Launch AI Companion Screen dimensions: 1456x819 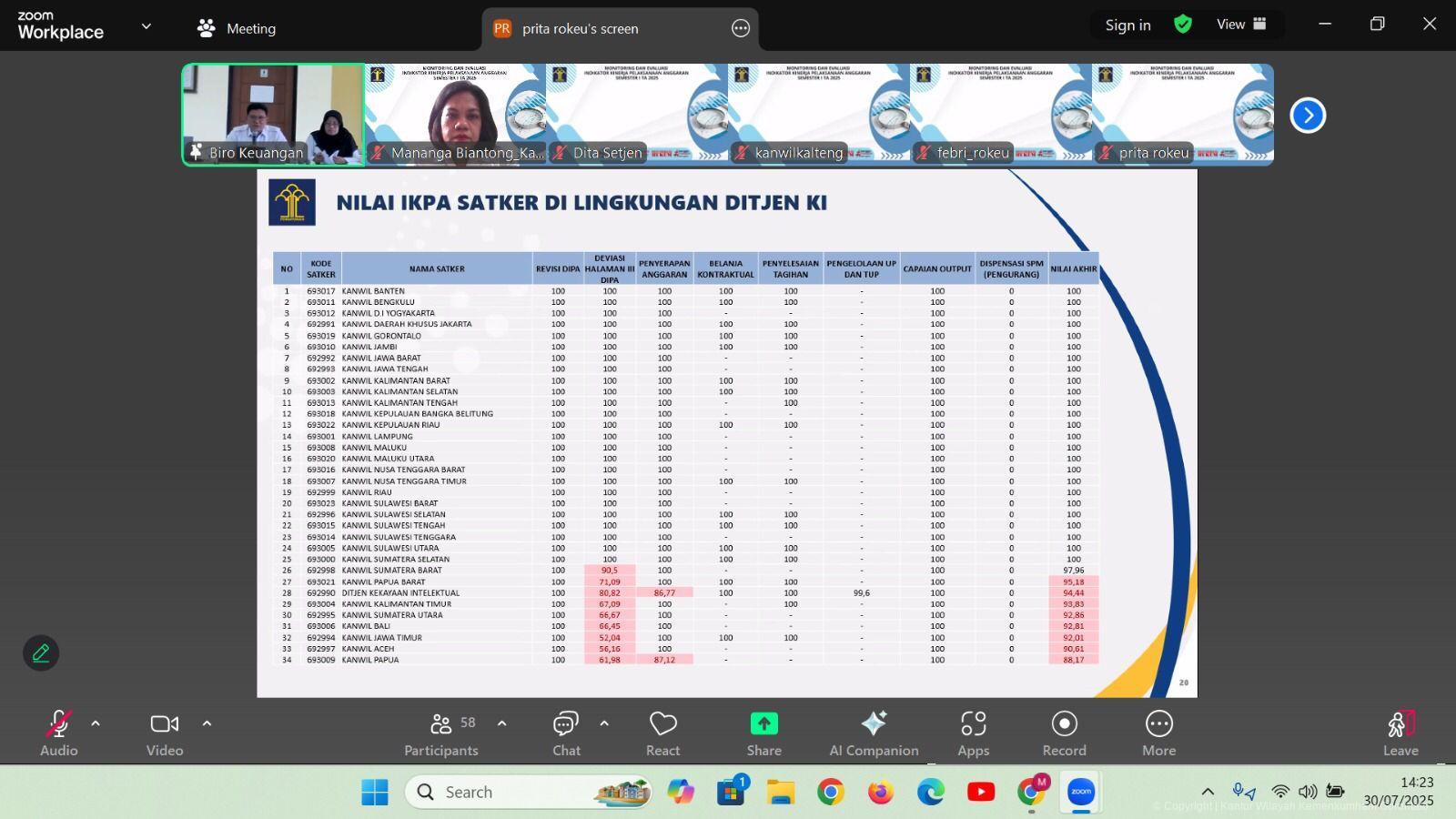pos(874,732)
